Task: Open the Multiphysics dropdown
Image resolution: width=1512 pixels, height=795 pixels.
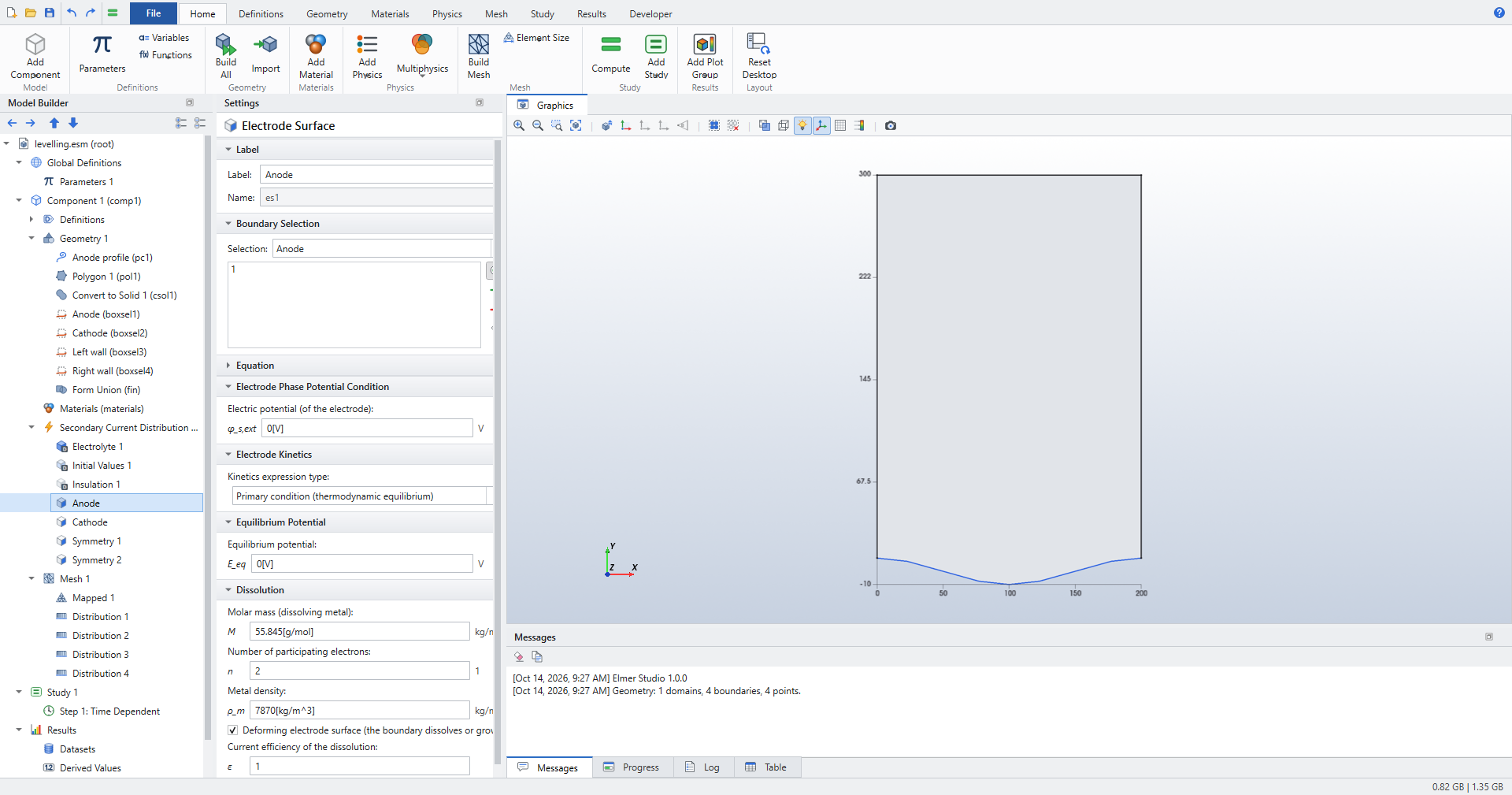Action: click(x=422, y=56)
